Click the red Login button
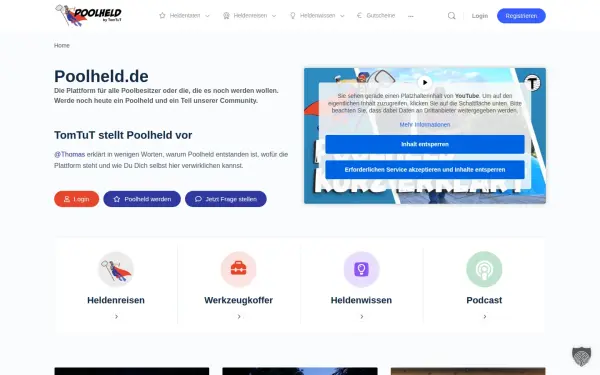Screen dimensions: 600x375 [77, 199]
